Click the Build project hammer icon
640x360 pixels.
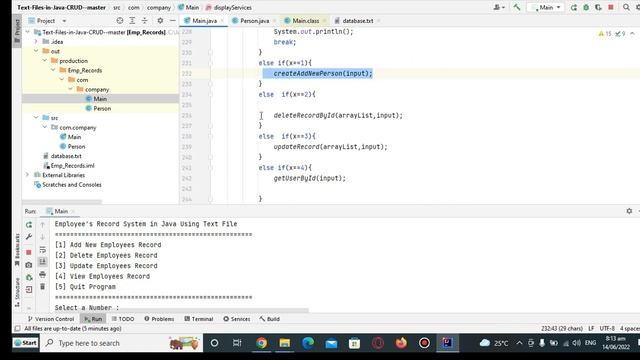click(517, 7)
